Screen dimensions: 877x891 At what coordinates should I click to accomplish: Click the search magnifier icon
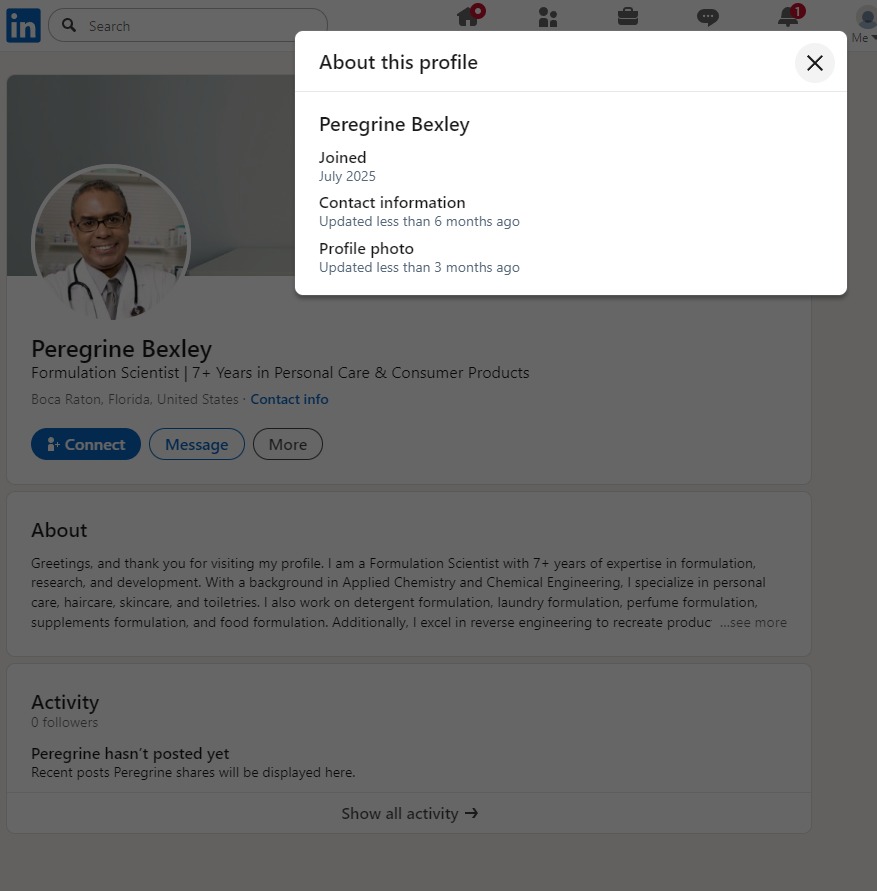tap(69, 26)
